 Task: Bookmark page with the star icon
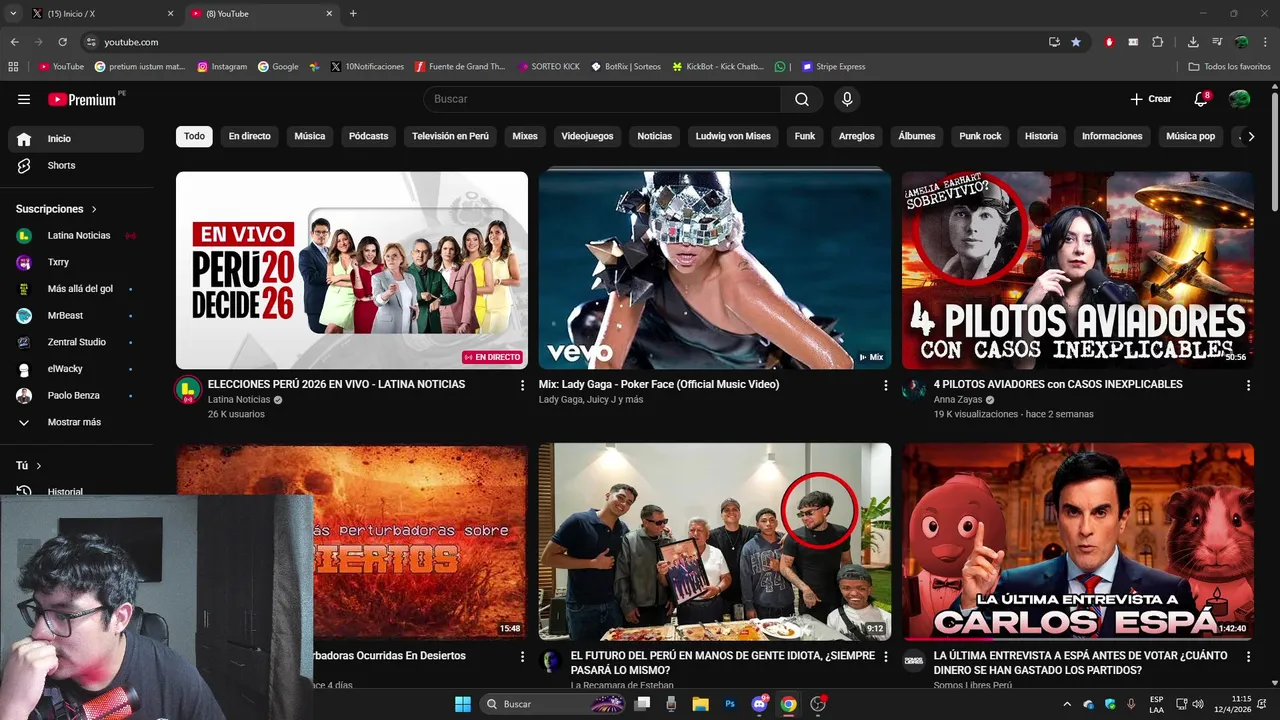[1076, 42]
